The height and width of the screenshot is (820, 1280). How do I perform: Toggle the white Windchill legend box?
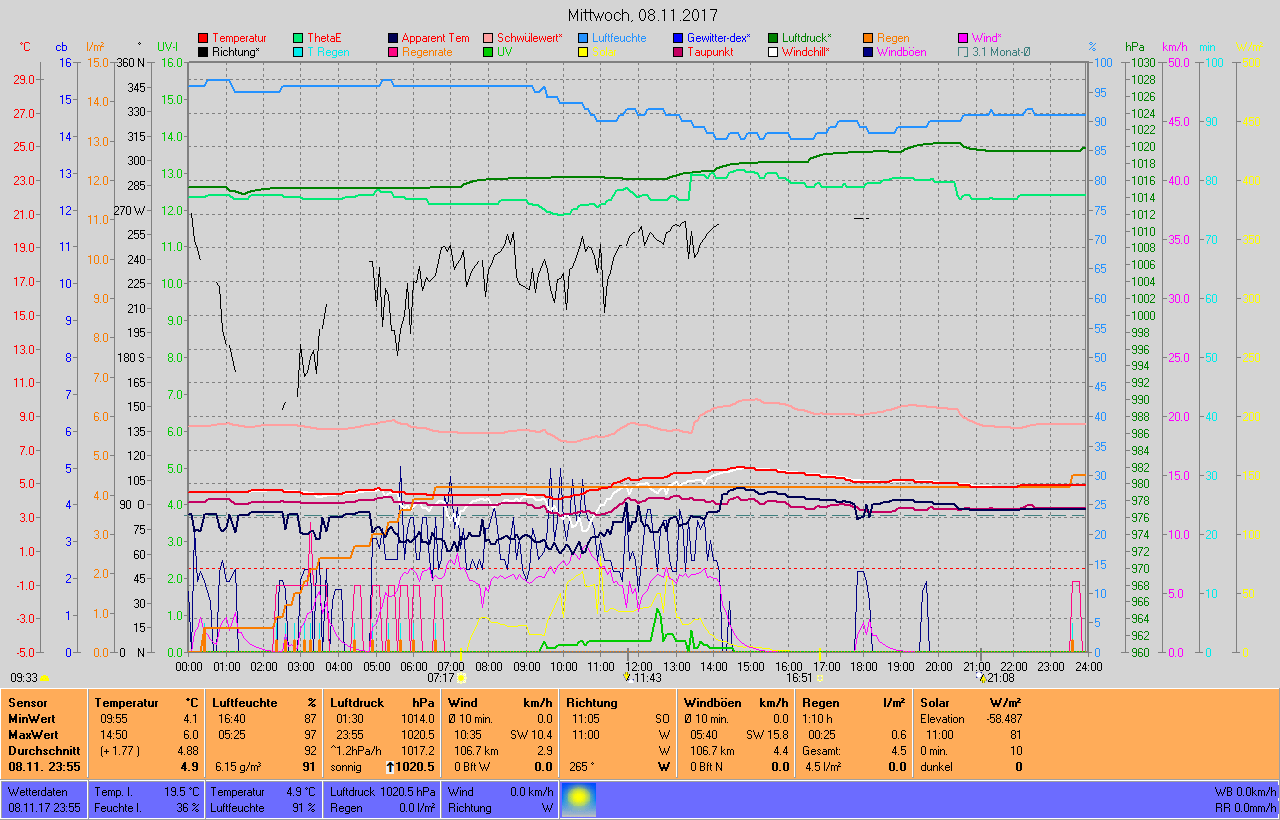(x=773, y=52)
